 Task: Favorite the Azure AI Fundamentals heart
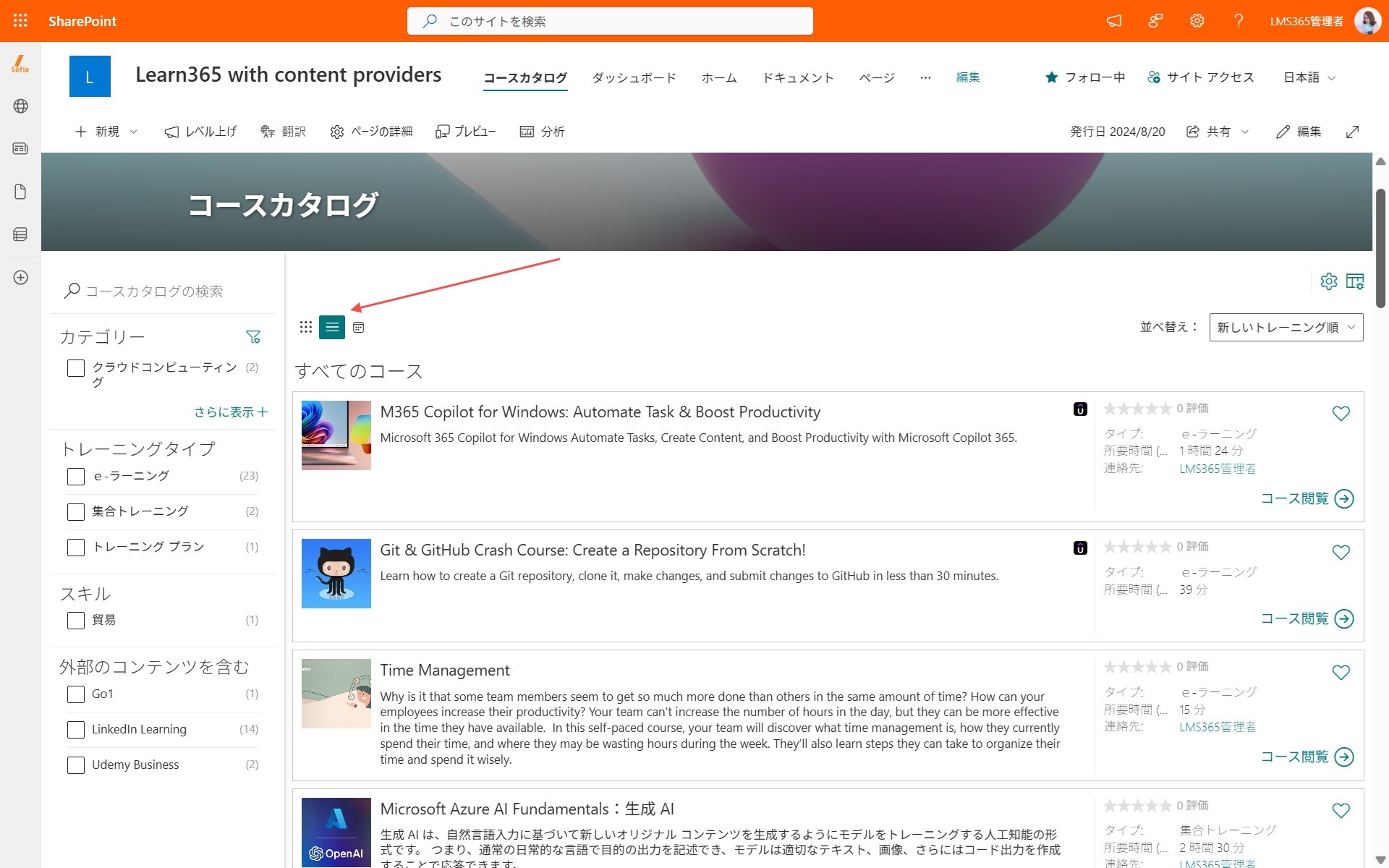tap(1341, 811)
